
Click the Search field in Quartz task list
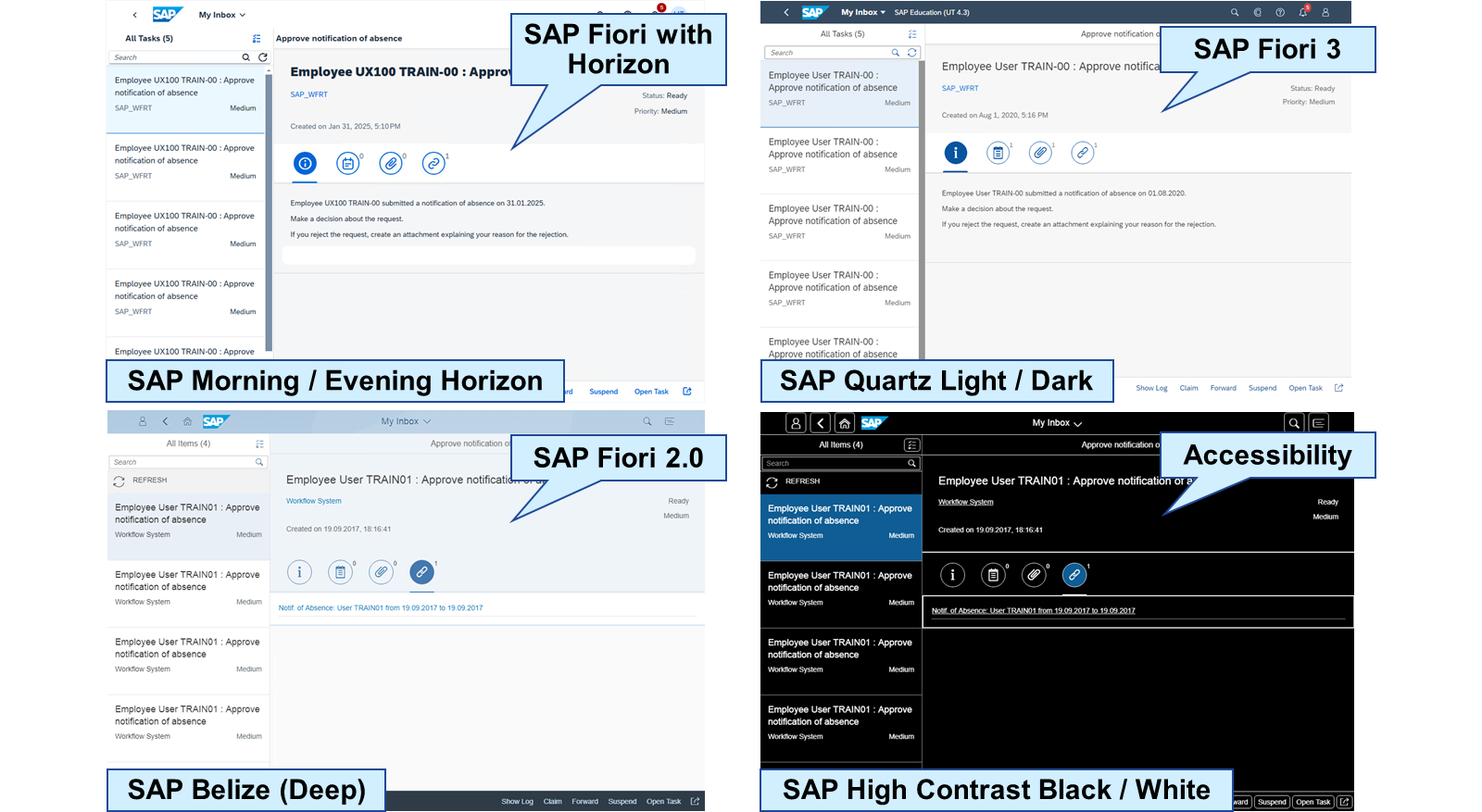coord(826,53)
